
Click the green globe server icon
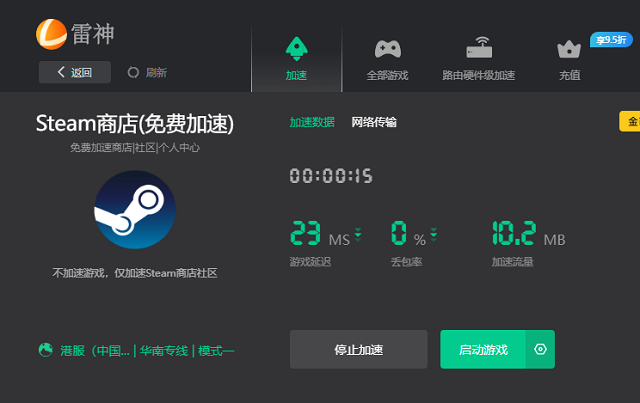(x=46, y=350)
